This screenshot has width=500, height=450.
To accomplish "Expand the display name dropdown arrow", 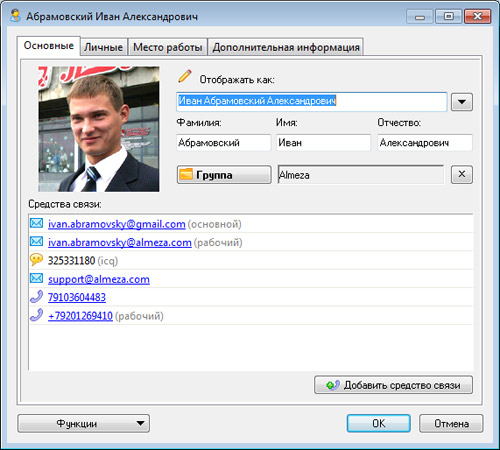I will tap(462, 102).
